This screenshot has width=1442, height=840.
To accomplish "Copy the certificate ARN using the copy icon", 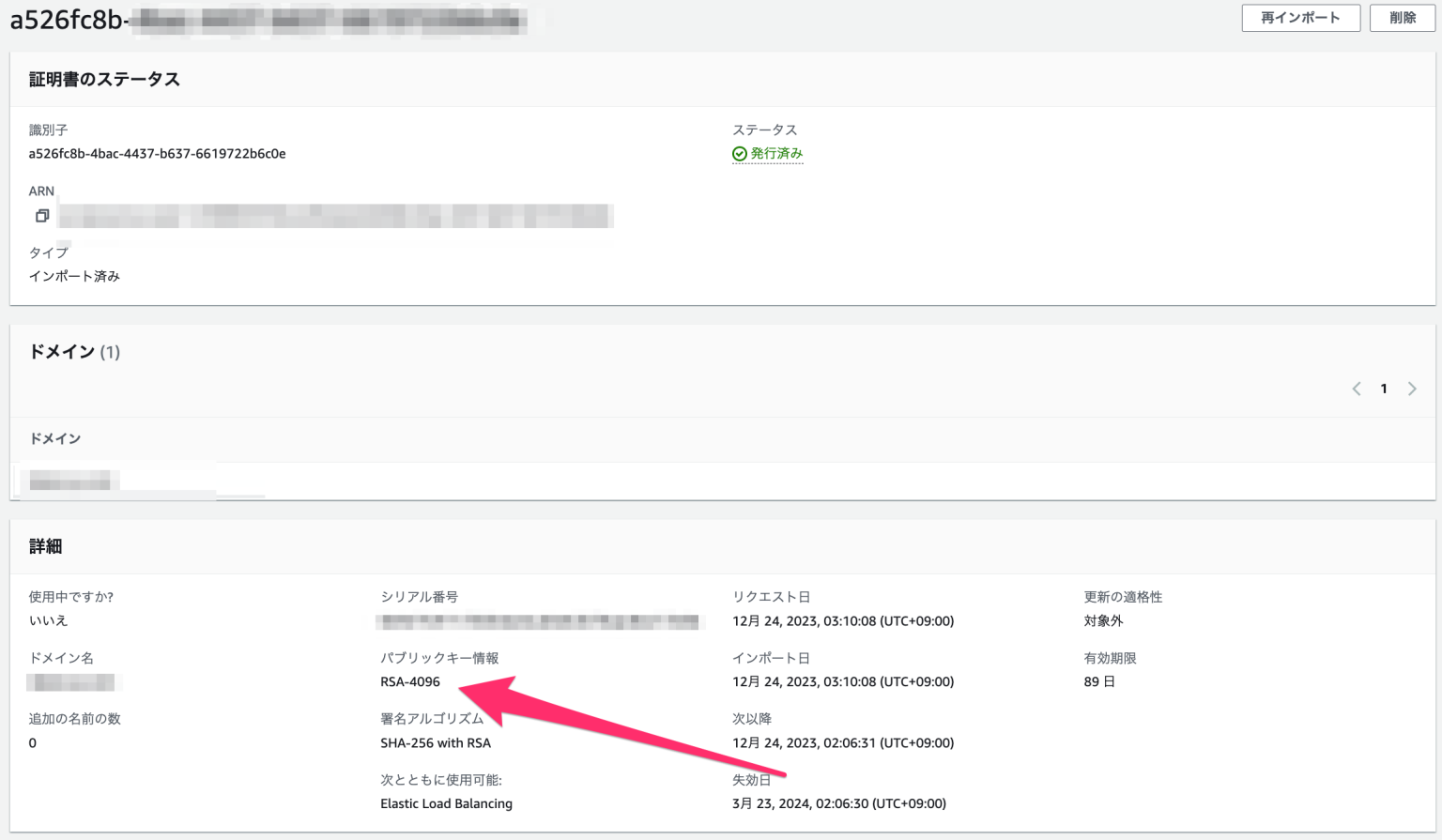I will [42, 215].
